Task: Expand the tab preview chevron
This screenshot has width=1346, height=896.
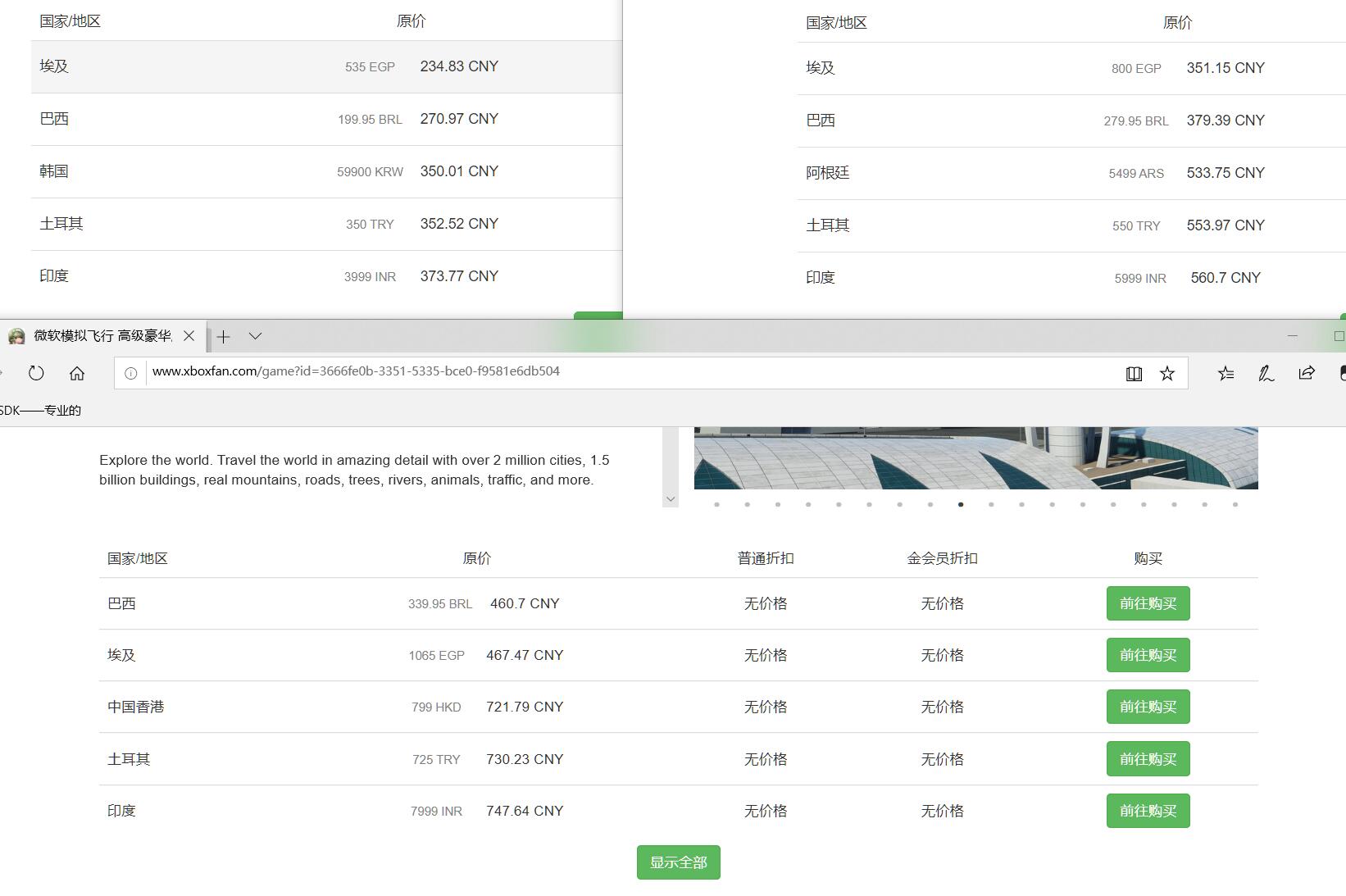Action: point(255,336)
